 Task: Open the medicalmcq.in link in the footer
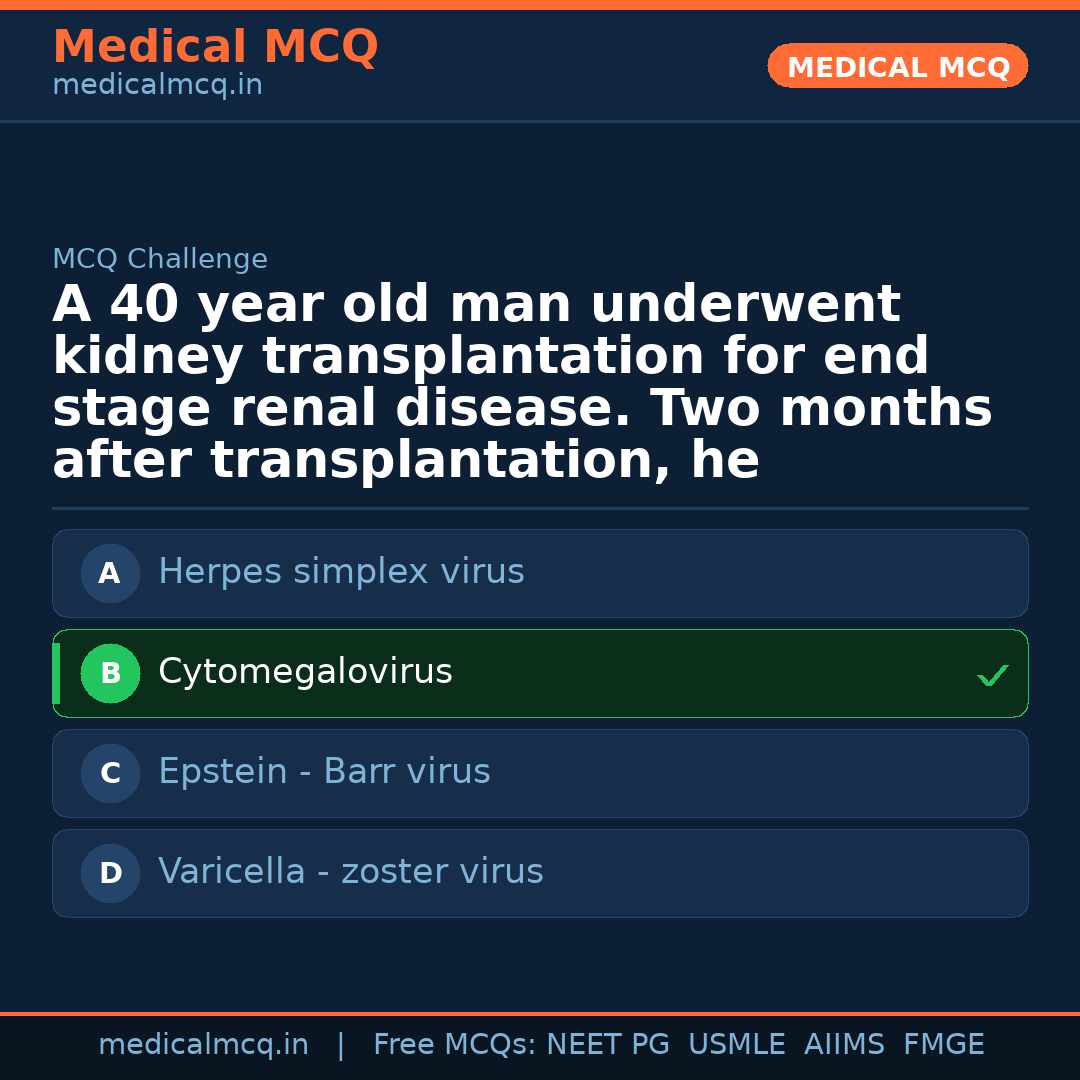pyautogui.click(x=203, y=1045)
